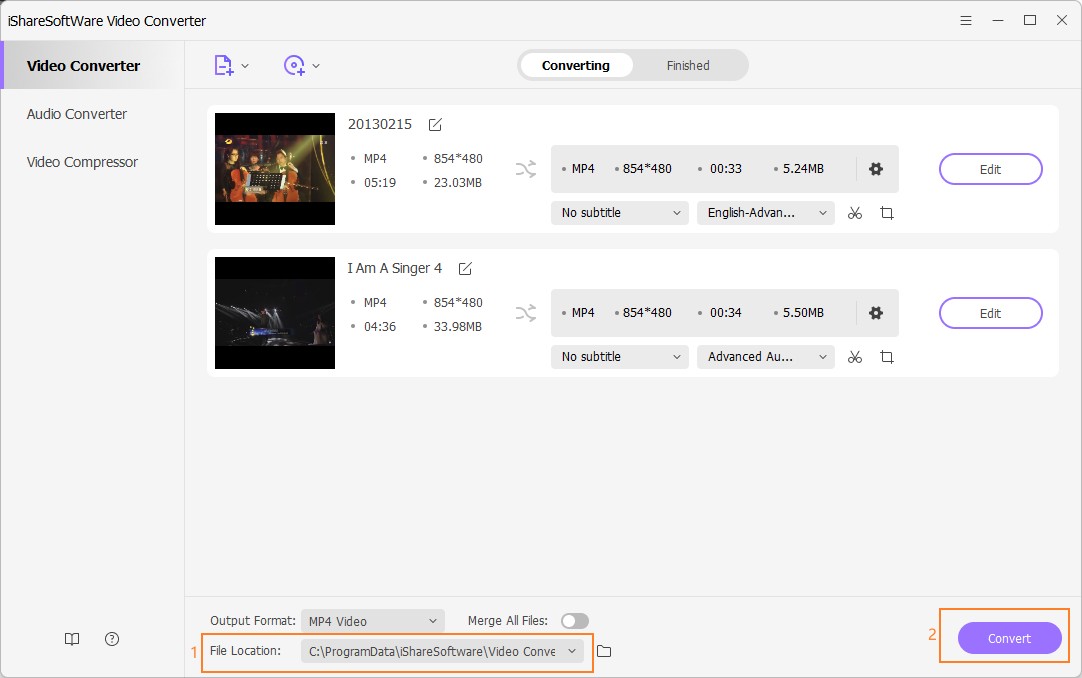Trim "I Am A Singer 4" using scissors icon
The width and height of the screenshot is (1082, 678).
click(x=855, y=356)
